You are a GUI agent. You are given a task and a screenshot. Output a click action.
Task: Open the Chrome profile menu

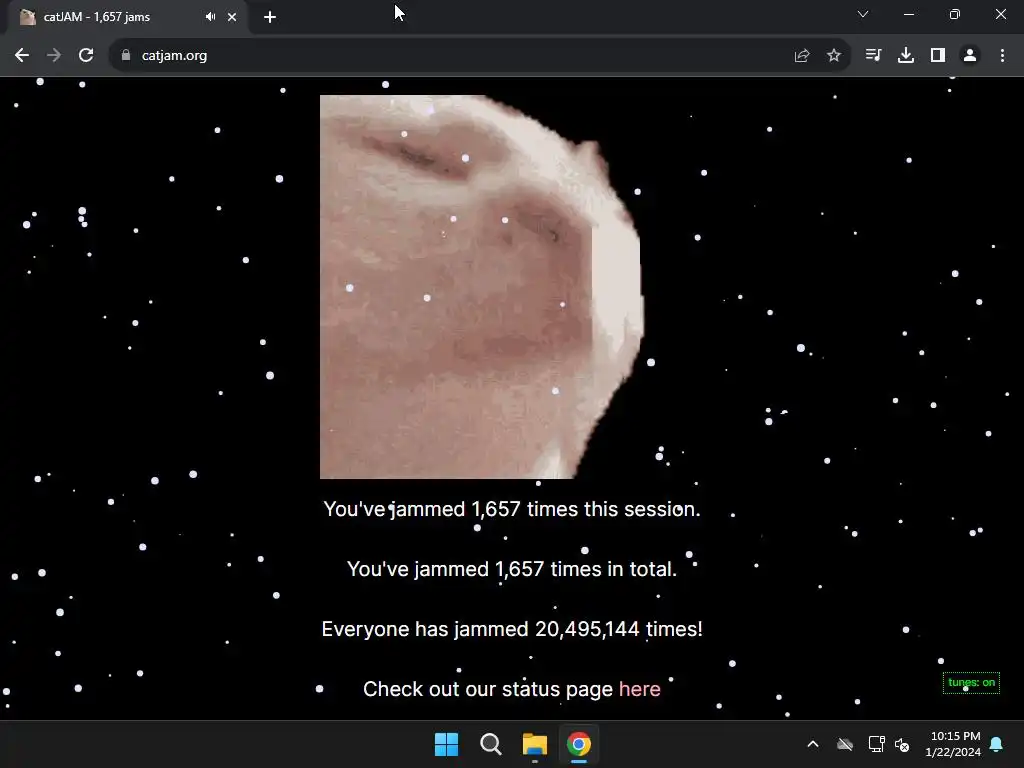[970, 56]
